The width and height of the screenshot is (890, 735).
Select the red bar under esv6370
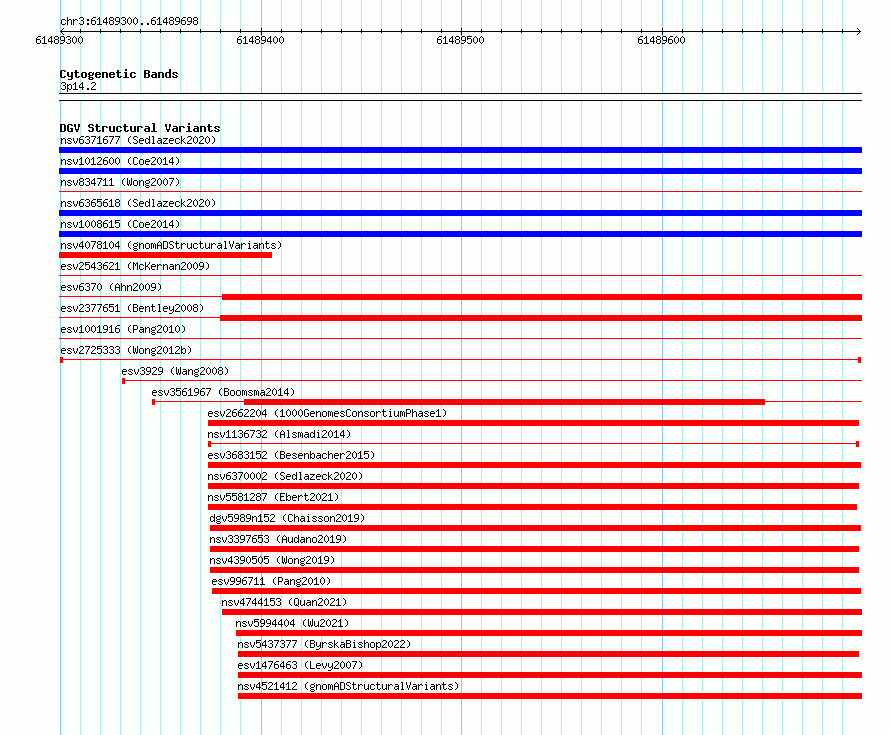[542, 297]
